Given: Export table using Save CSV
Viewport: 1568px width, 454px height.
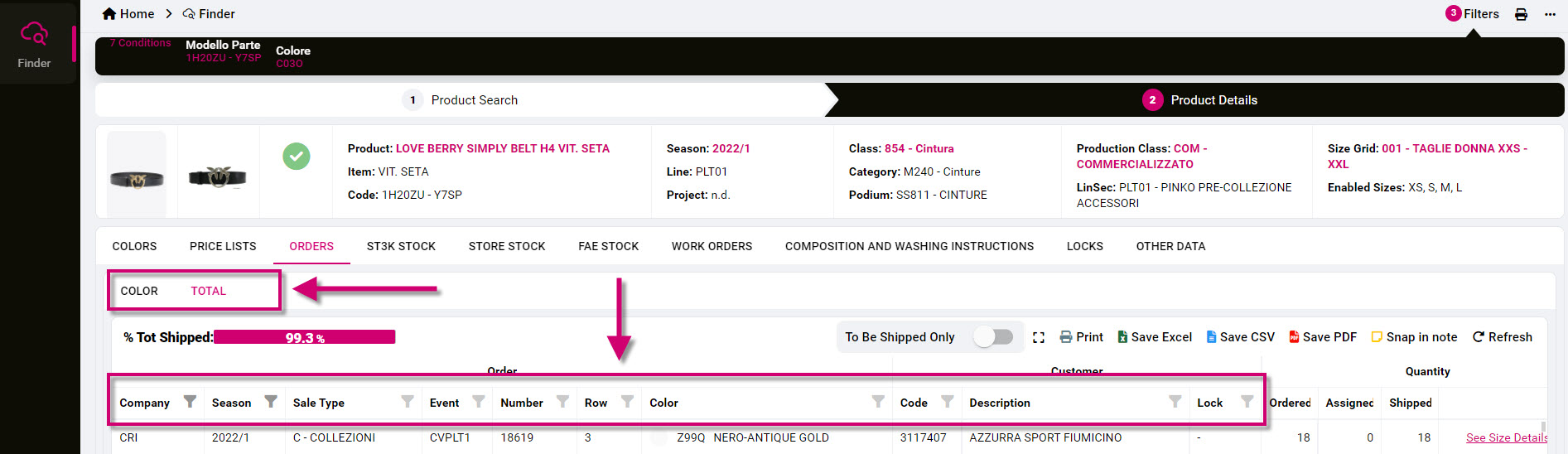Looking at the screenshot, I should pyautogui.click(x=1212, y=337).
